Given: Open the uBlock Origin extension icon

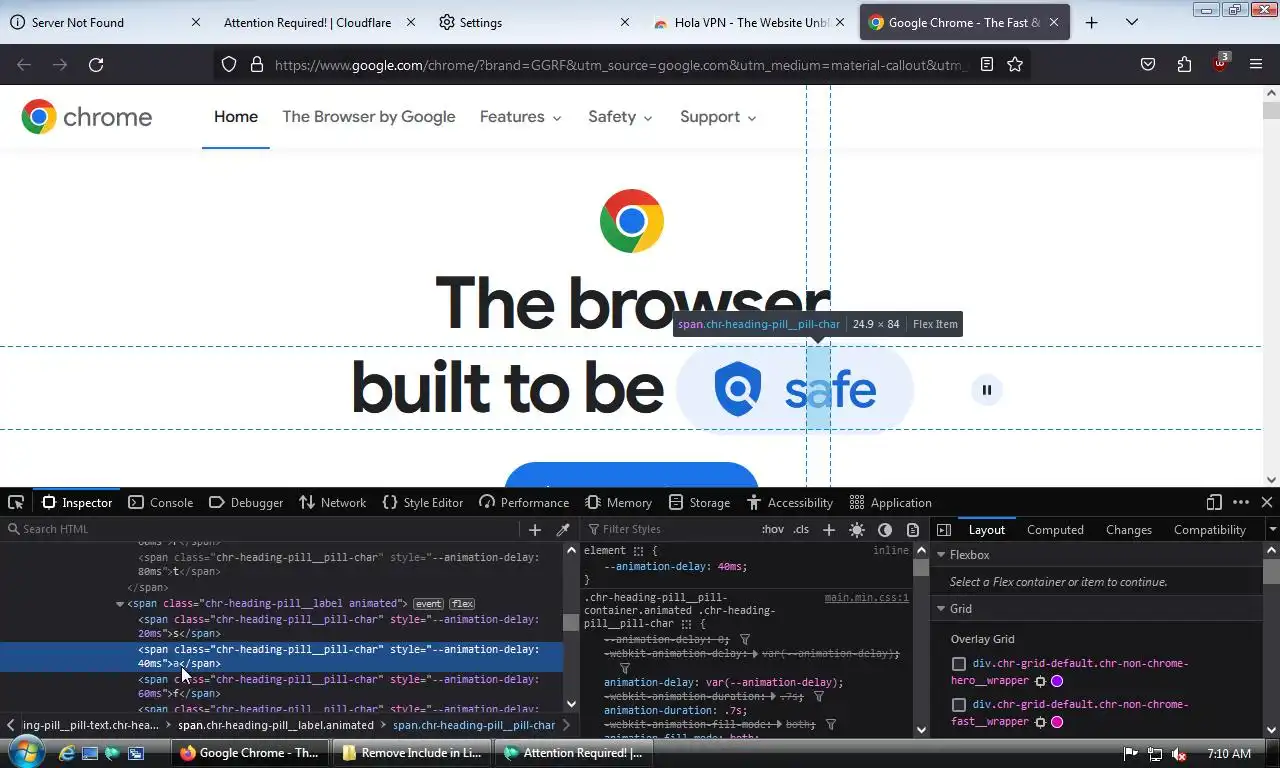Looking at the screenshot, I should [x=1220, y=63].
